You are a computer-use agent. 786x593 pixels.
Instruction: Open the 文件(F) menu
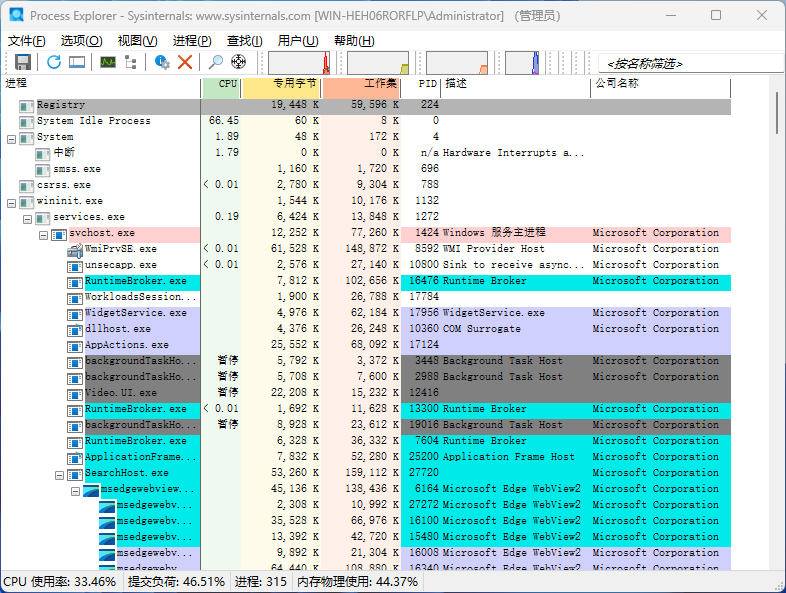27,41
